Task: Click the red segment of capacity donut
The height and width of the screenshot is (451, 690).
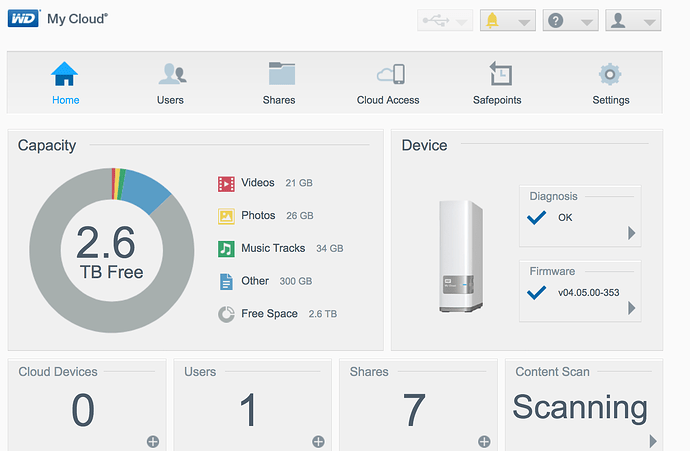Action: coord(113,183)
